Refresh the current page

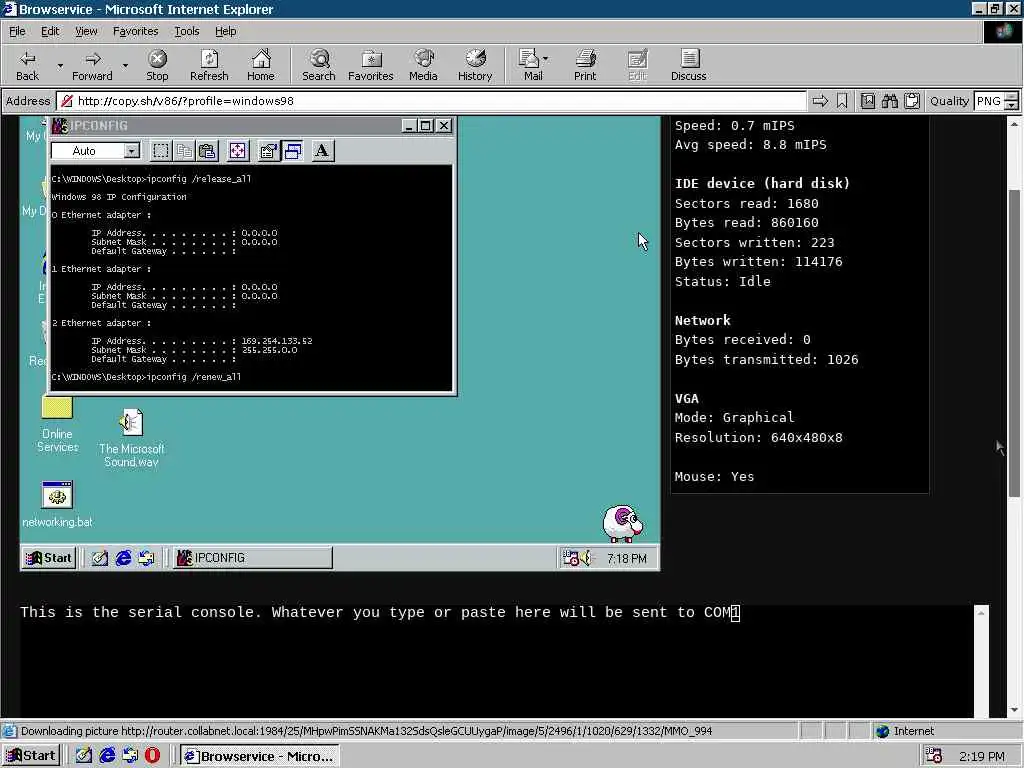tap(209, 65)
